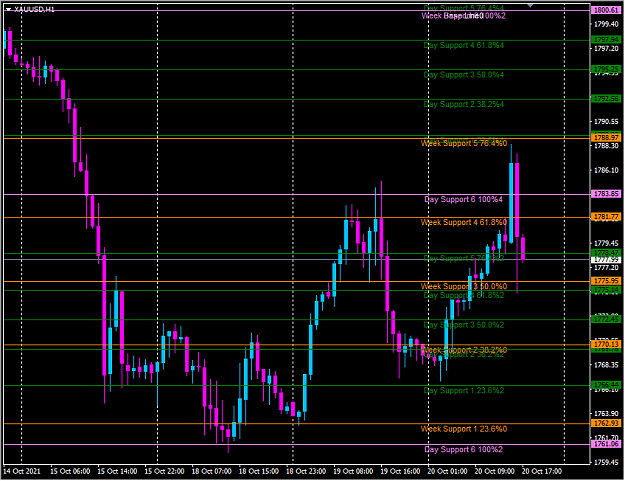
Task: Select the Day Support 6 100%2 label
Action: click(x=464, y=450)
